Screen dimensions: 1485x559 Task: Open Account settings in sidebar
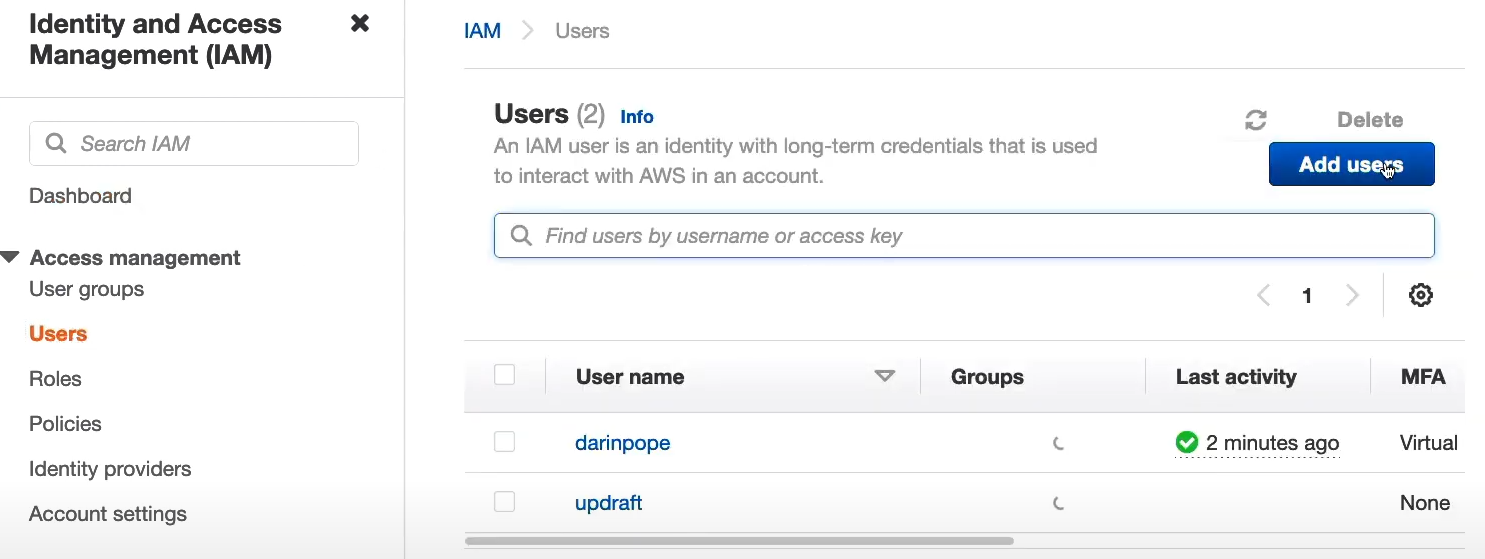click(108, 514)
